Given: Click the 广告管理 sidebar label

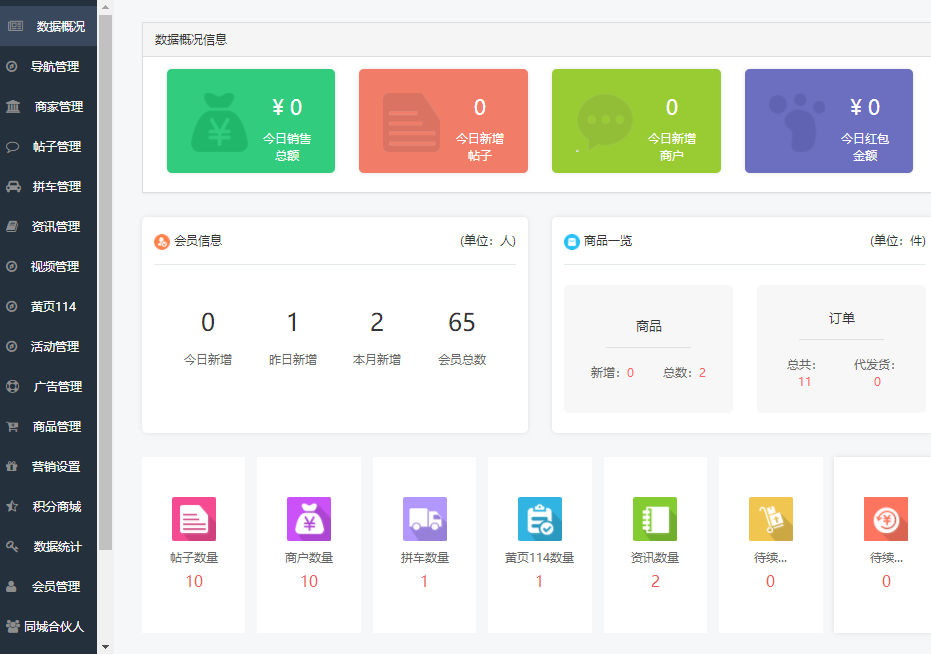Looking at the screenshot, I should tap(58, 387).
